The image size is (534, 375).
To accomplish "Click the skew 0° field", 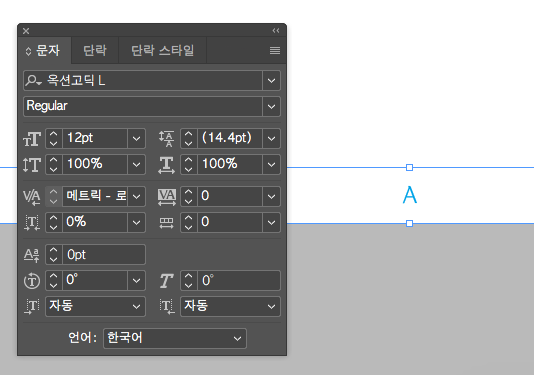I will coord(239,280).
